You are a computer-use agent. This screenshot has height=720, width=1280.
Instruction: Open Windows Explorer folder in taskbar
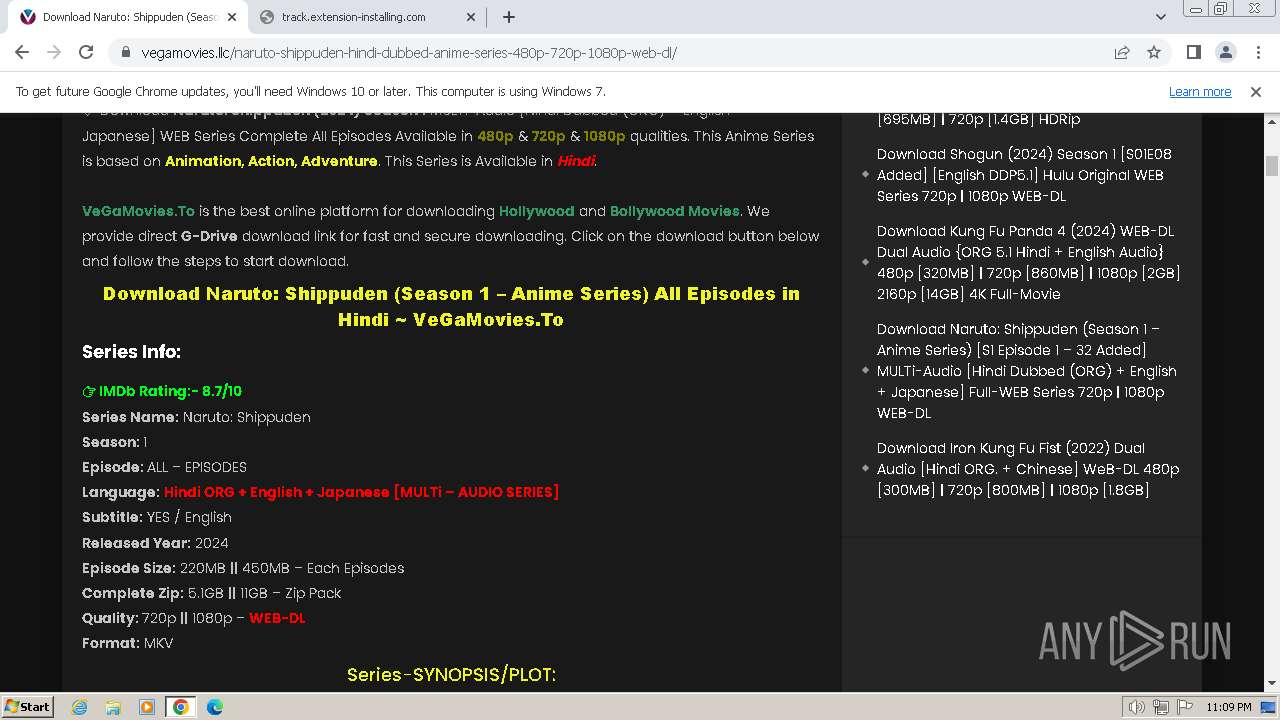[x=113, y=707]
